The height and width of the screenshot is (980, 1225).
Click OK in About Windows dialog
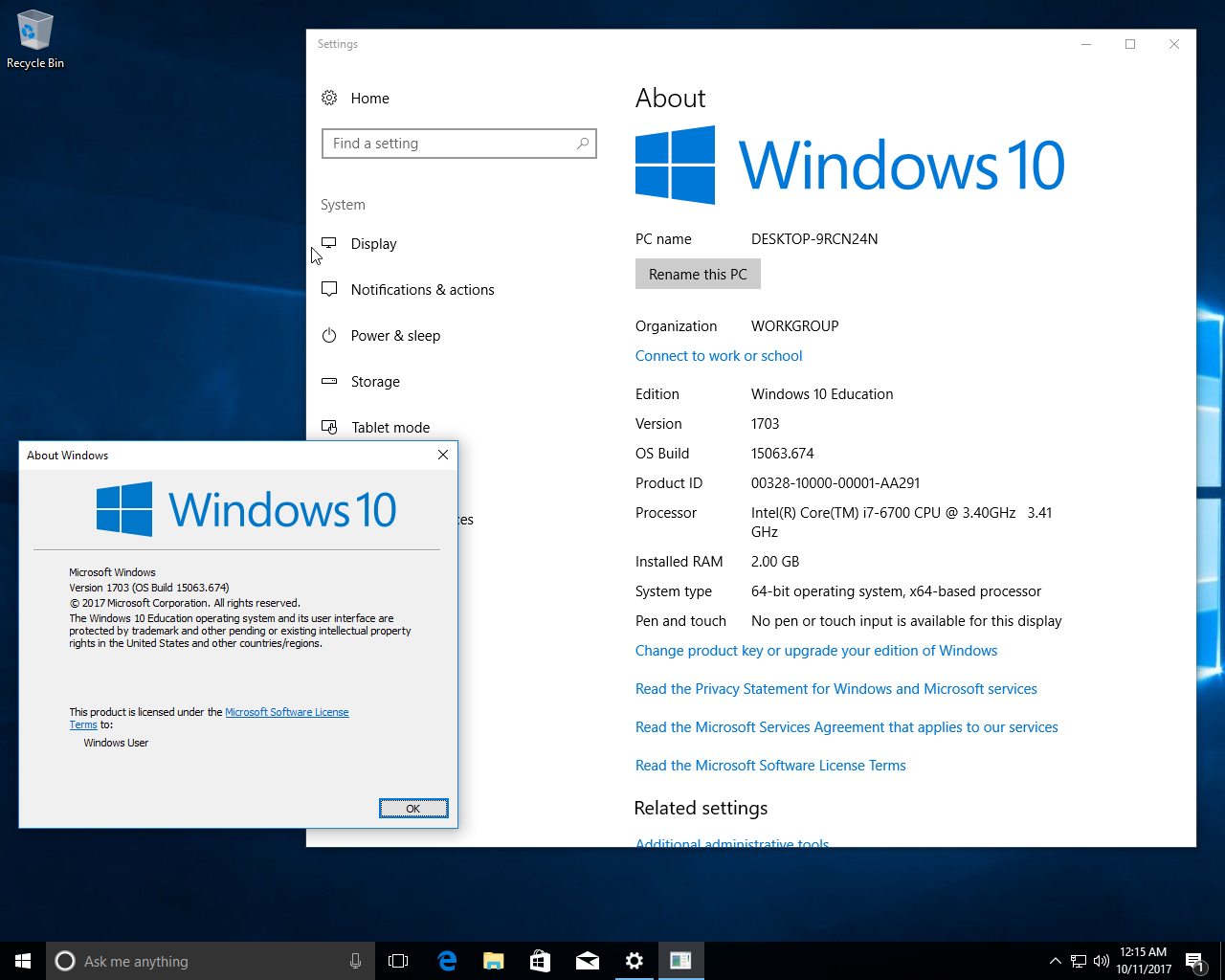413,809
